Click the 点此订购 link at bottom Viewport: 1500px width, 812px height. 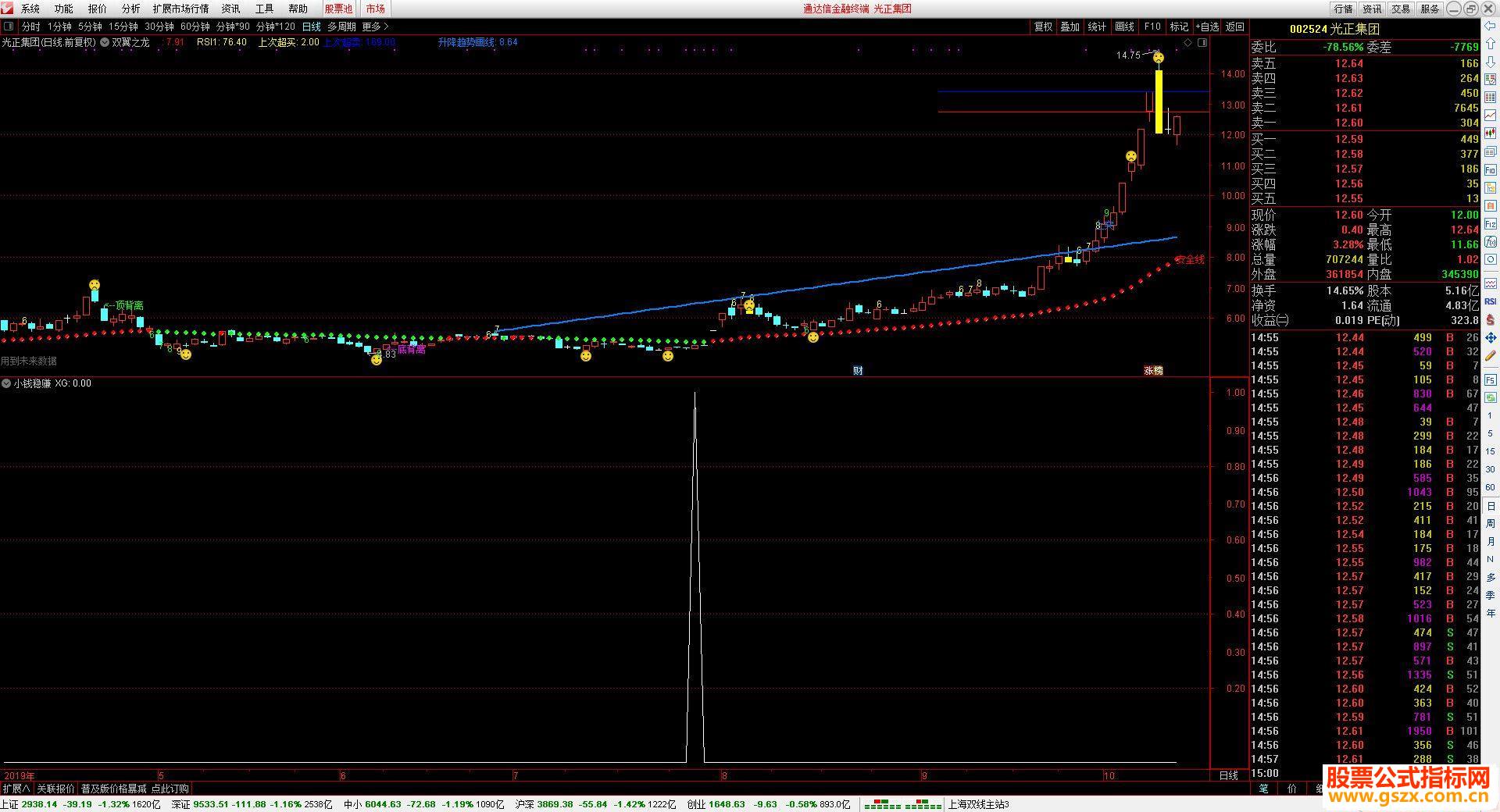point(170,789)
